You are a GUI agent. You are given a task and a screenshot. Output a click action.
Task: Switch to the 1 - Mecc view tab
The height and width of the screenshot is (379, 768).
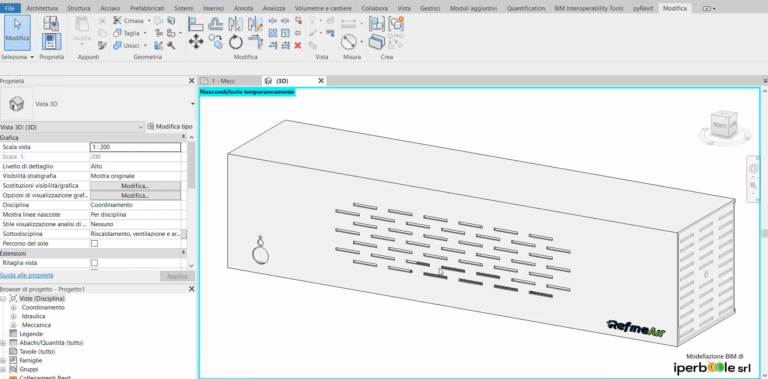tap(223, 81)
